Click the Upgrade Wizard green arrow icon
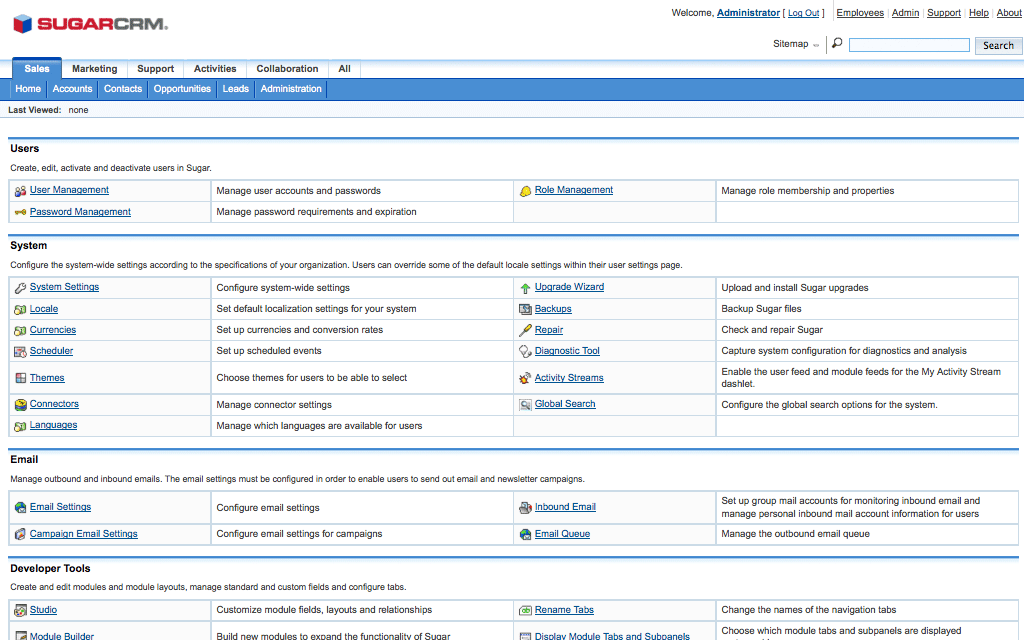The height and width of the screenshot is (640, 1024). pos(525,288)
